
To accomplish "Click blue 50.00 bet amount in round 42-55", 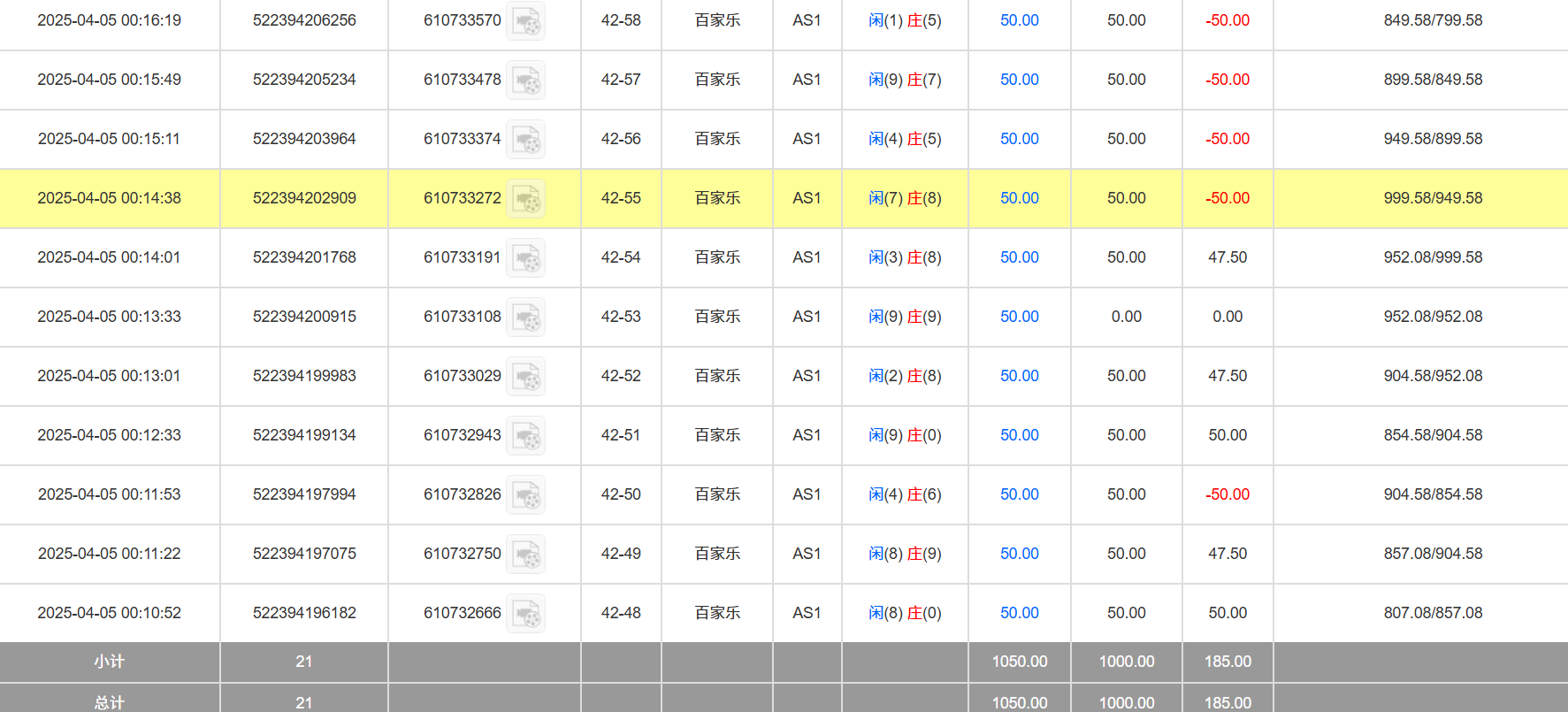I will (x=1019, y=198).
